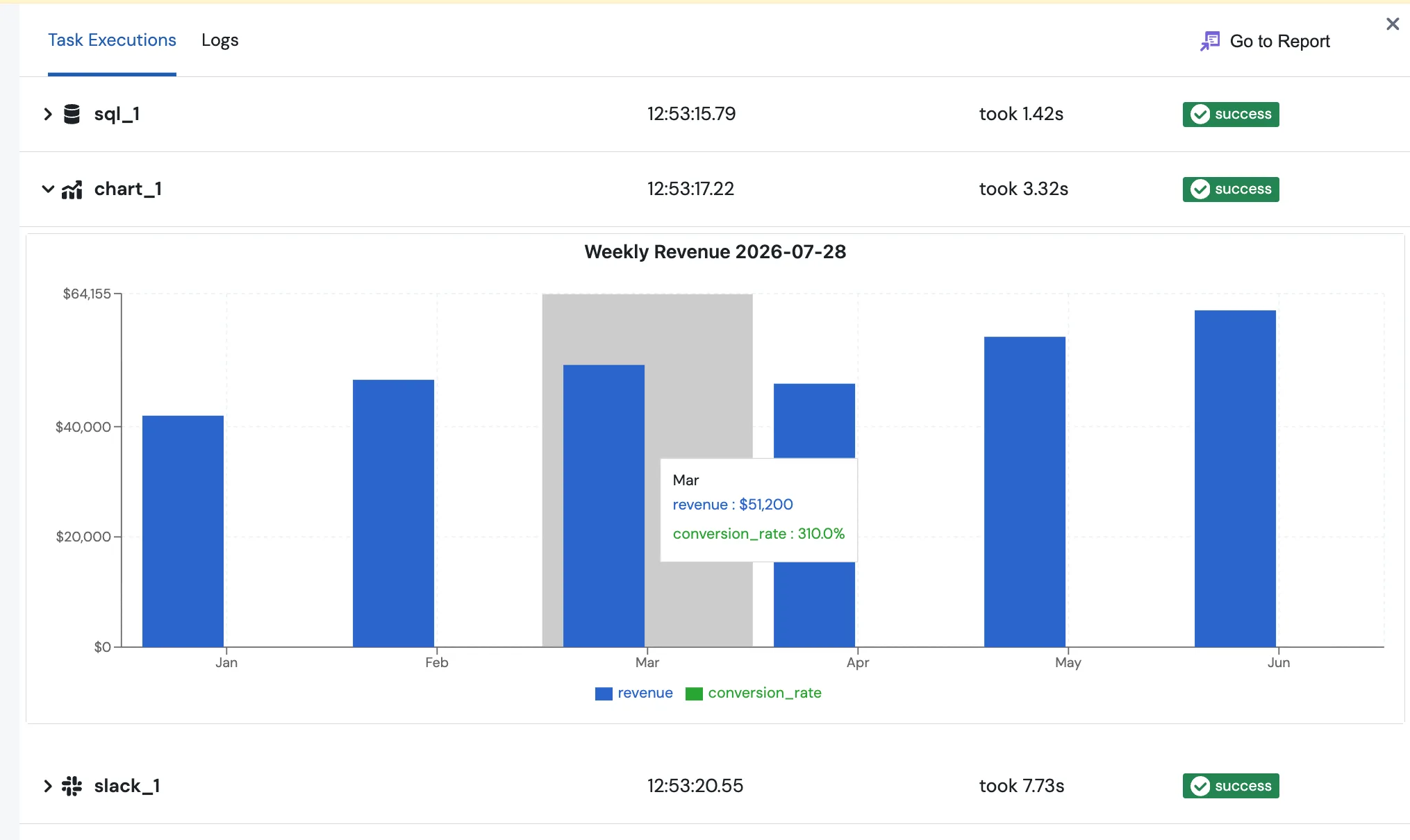Click duration text took 3.32s
Viewport: 1410px width, 840px height.
pos(1023,189)
